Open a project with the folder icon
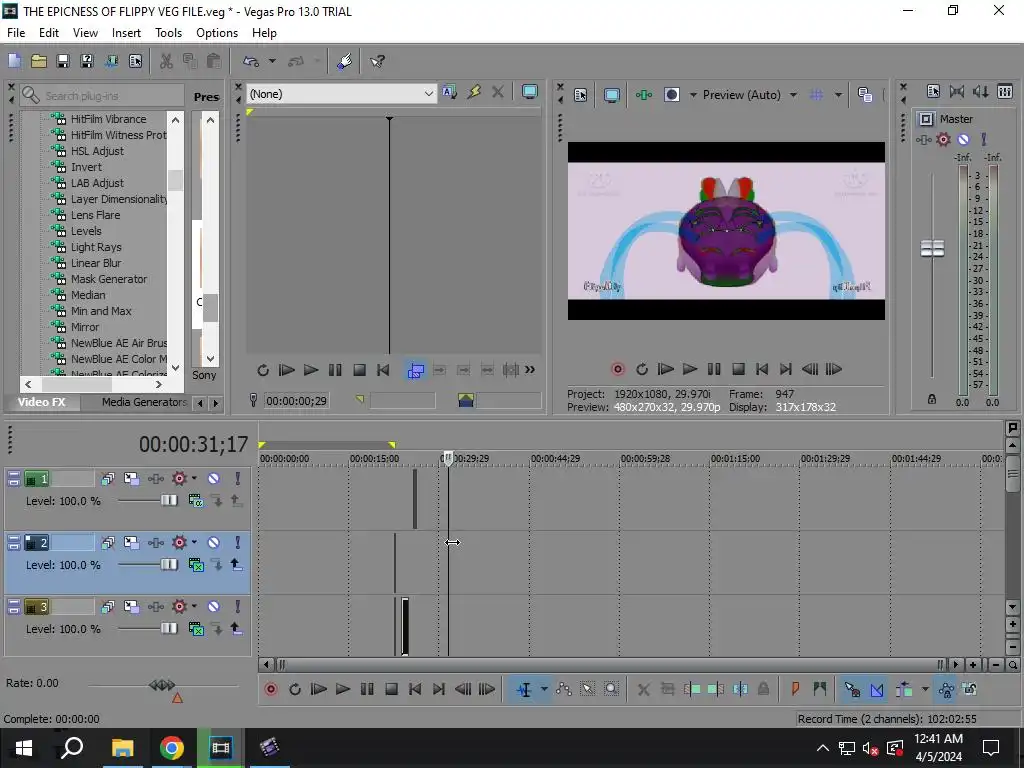The image size is (1024, 768). pos(39,61)
